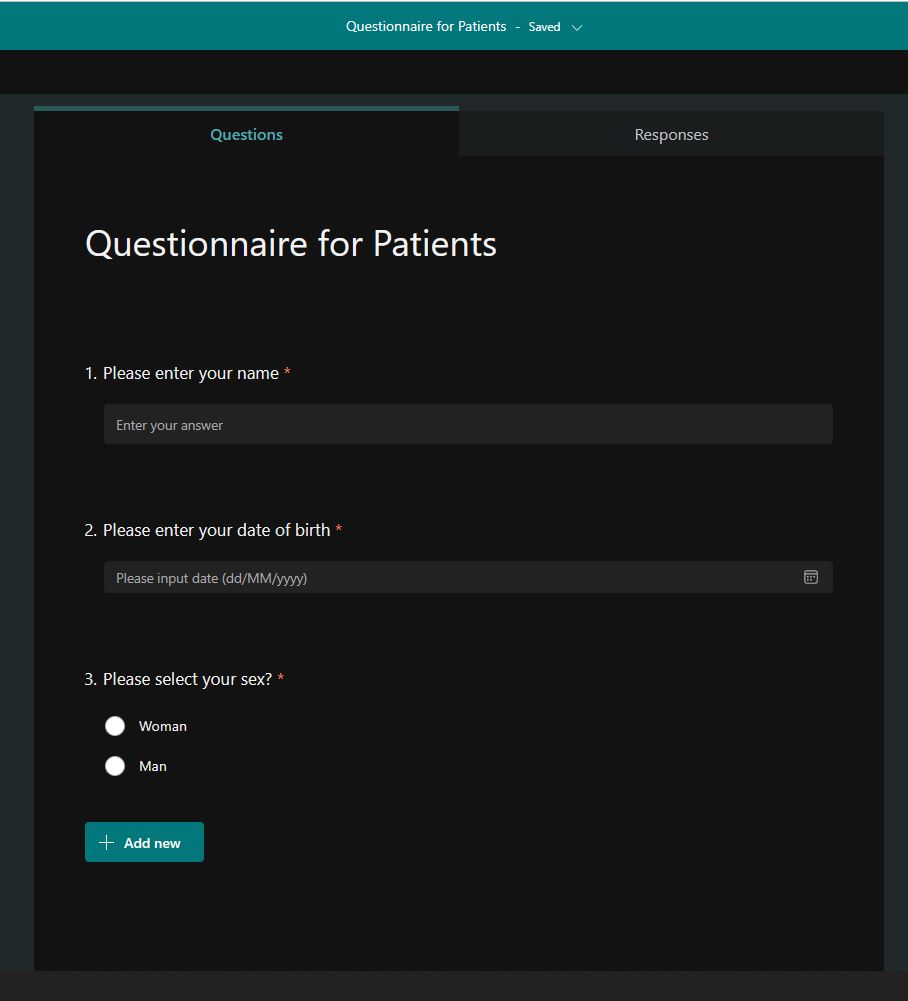908x1001 pixels.
Task: Click the Add new button
Action: pyautogui.click(x=144, y=842)
